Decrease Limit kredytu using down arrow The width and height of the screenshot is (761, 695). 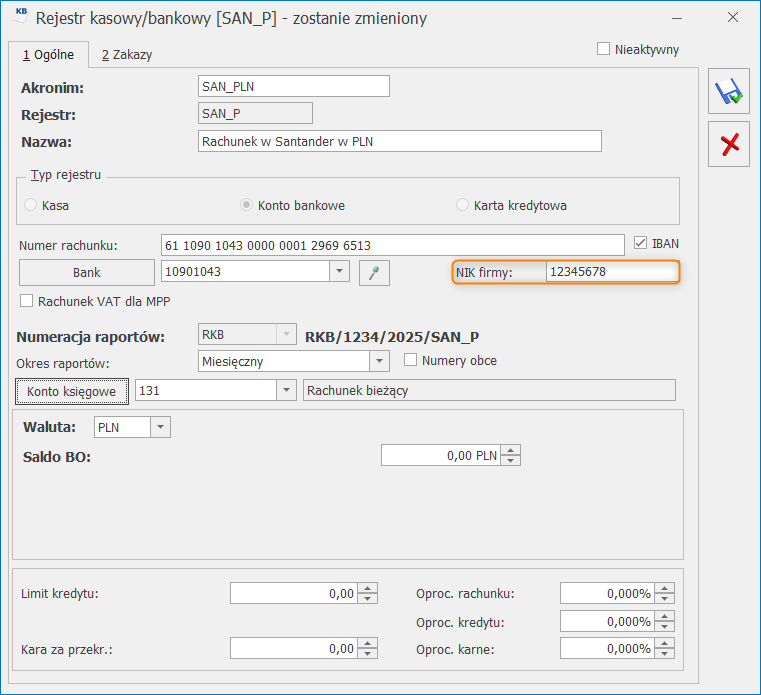pyautogui.click(x=368, y=599)
